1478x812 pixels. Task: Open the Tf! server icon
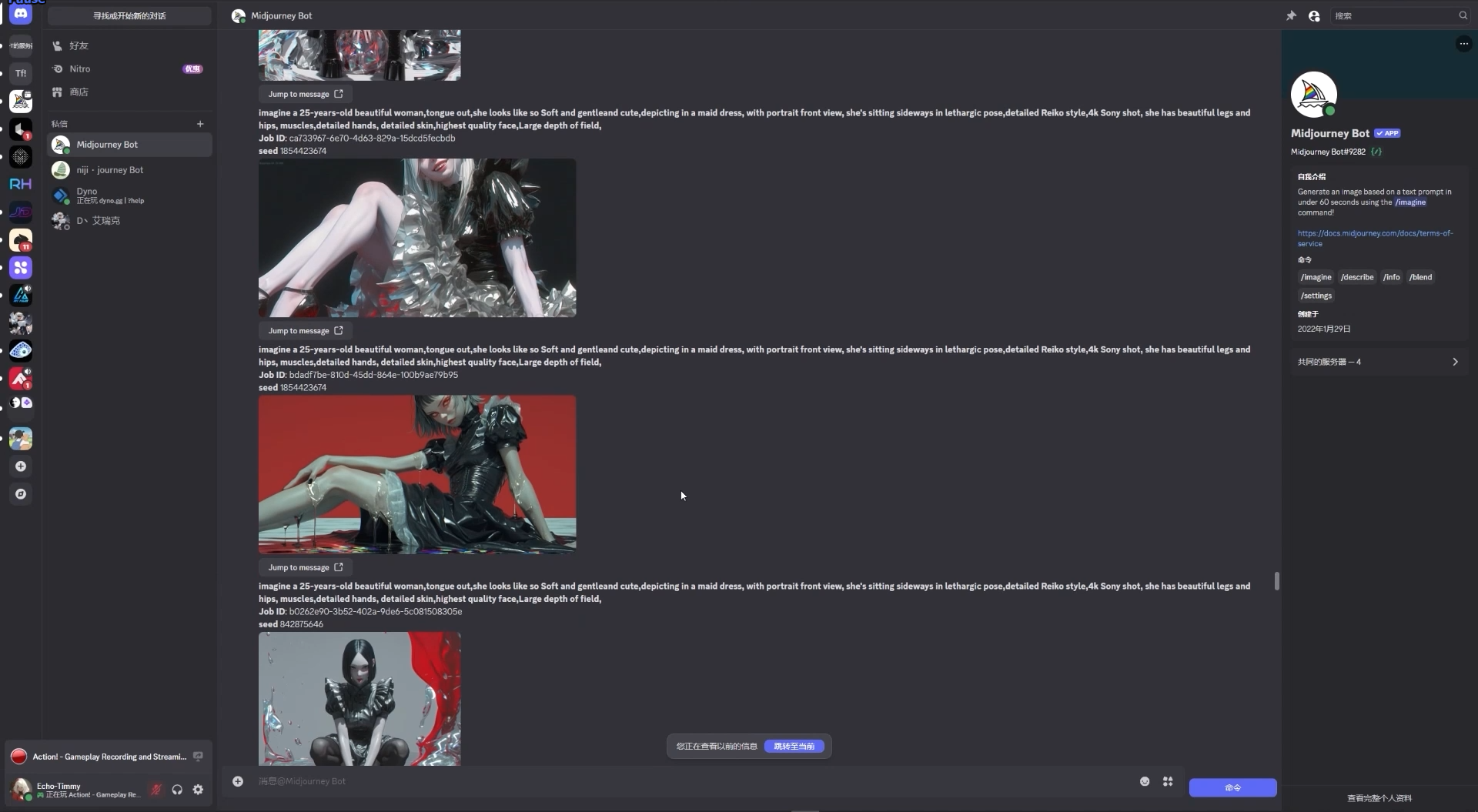point(21,73)
